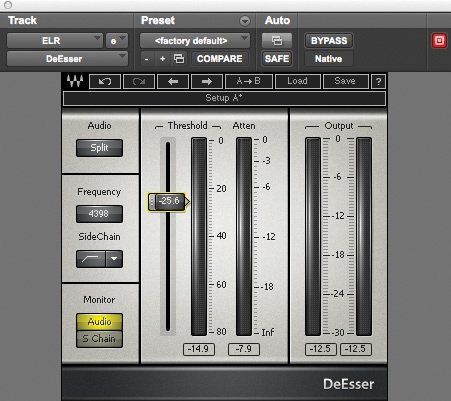The image size is (451, 401).
Task: Open the factory default preset dropdown
Action: [194, 41]
